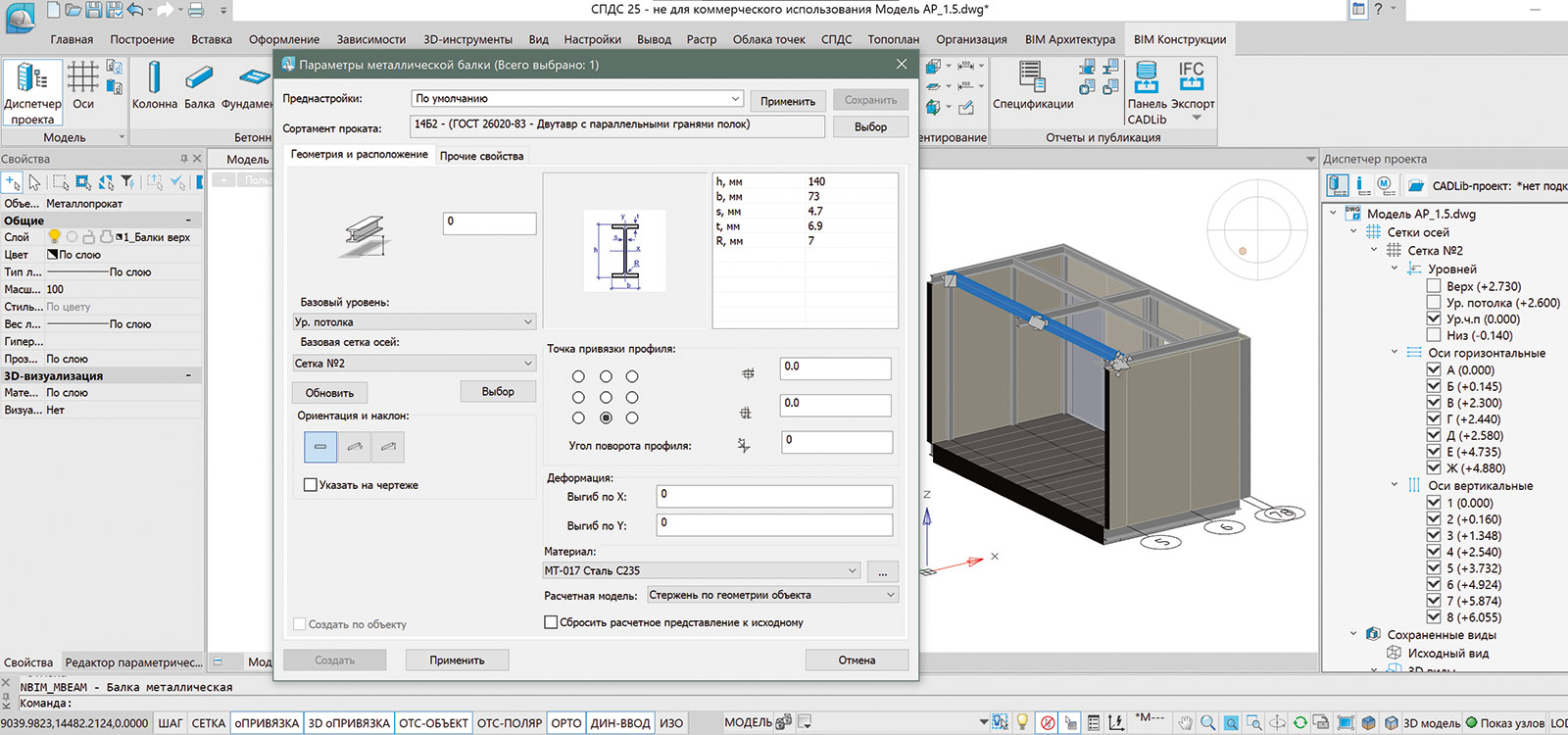This screenshot has width=1568, height=735.
Task: Open the Главная ribbon tab
Action: point(72,39)
